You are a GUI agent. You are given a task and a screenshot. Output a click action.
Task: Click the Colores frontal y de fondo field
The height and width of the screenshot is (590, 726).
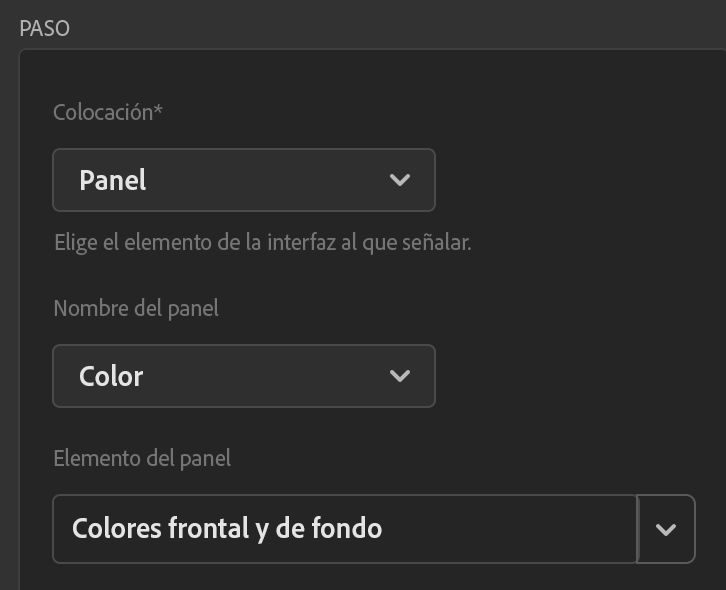(x=344, y=529)
